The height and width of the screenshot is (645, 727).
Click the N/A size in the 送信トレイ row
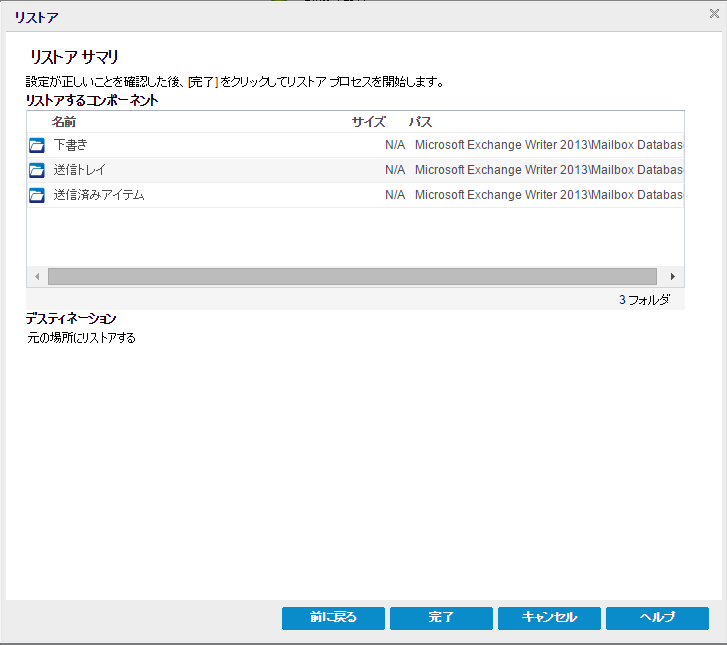[x=395, y=170]
